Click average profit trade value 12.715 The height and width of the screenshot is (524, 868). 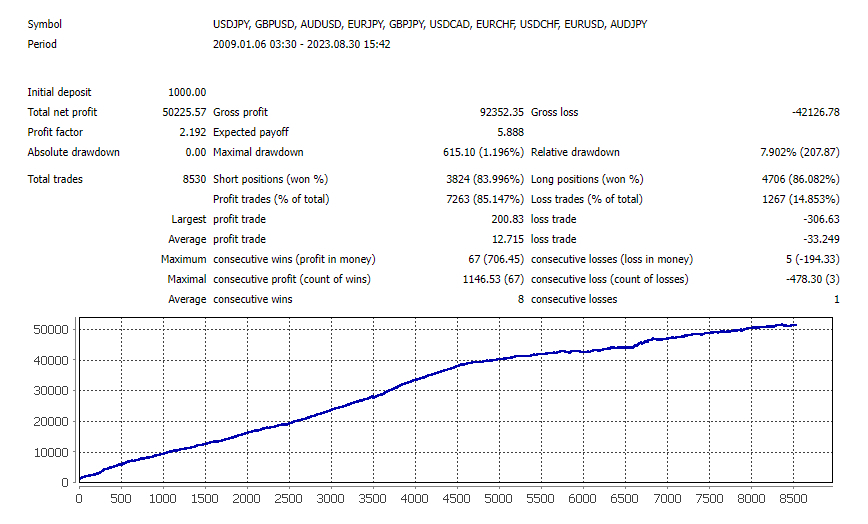point(507,239)
